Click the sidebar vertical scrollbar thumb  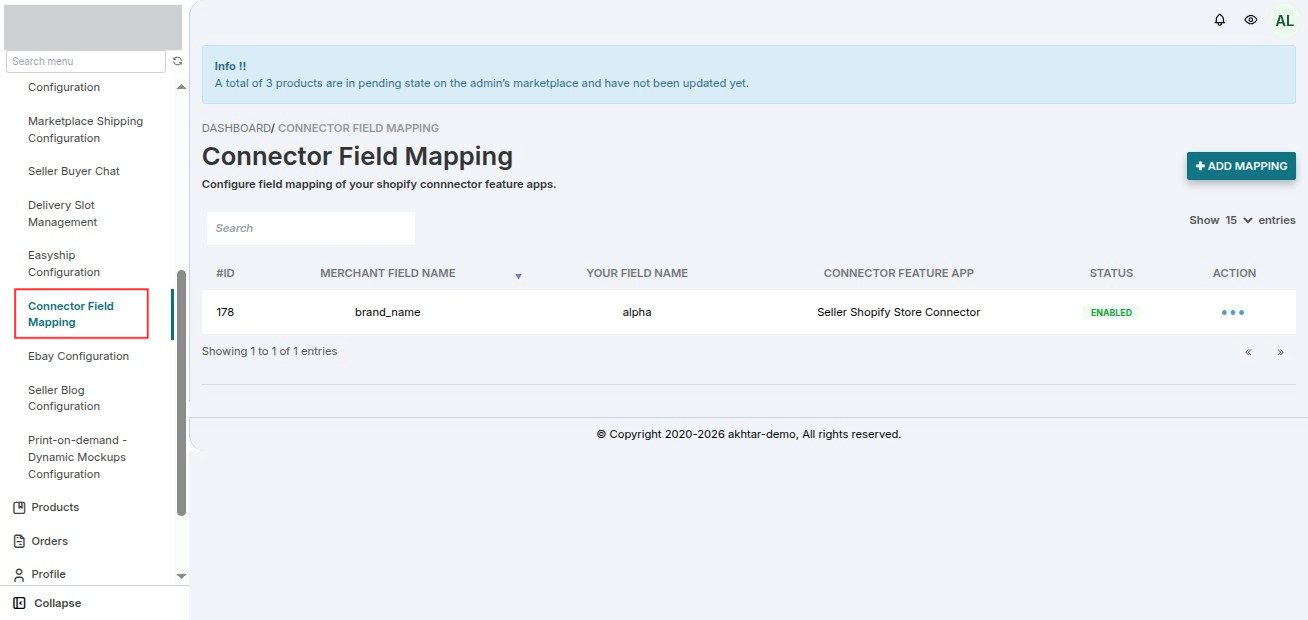click(x=181, y=392)
